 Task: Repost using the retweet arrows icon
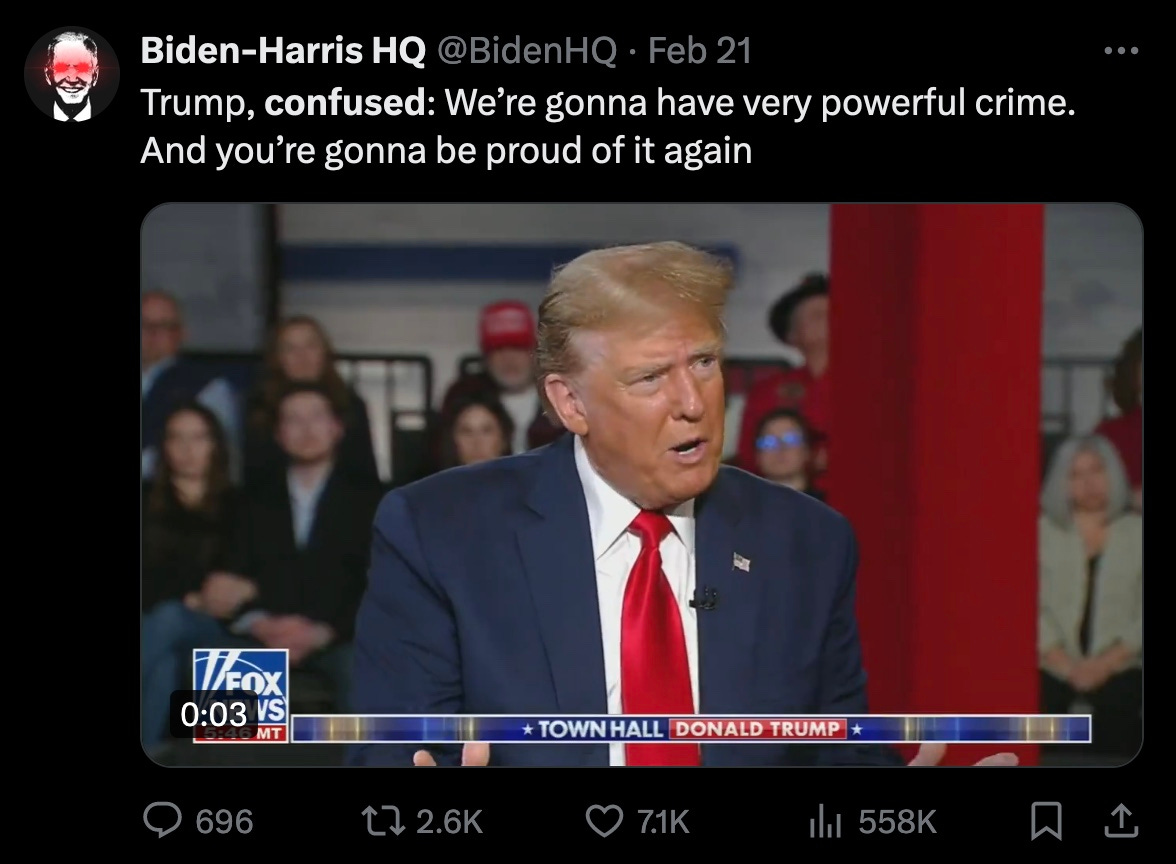click(382, 820)
